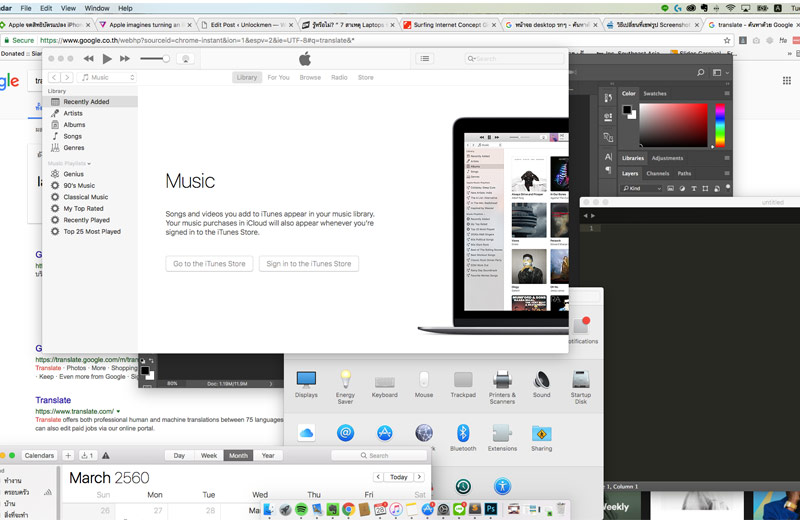Viewport: 800px width, 520px height.
Task: Filter layers for type layers
Action: point(694,188)
